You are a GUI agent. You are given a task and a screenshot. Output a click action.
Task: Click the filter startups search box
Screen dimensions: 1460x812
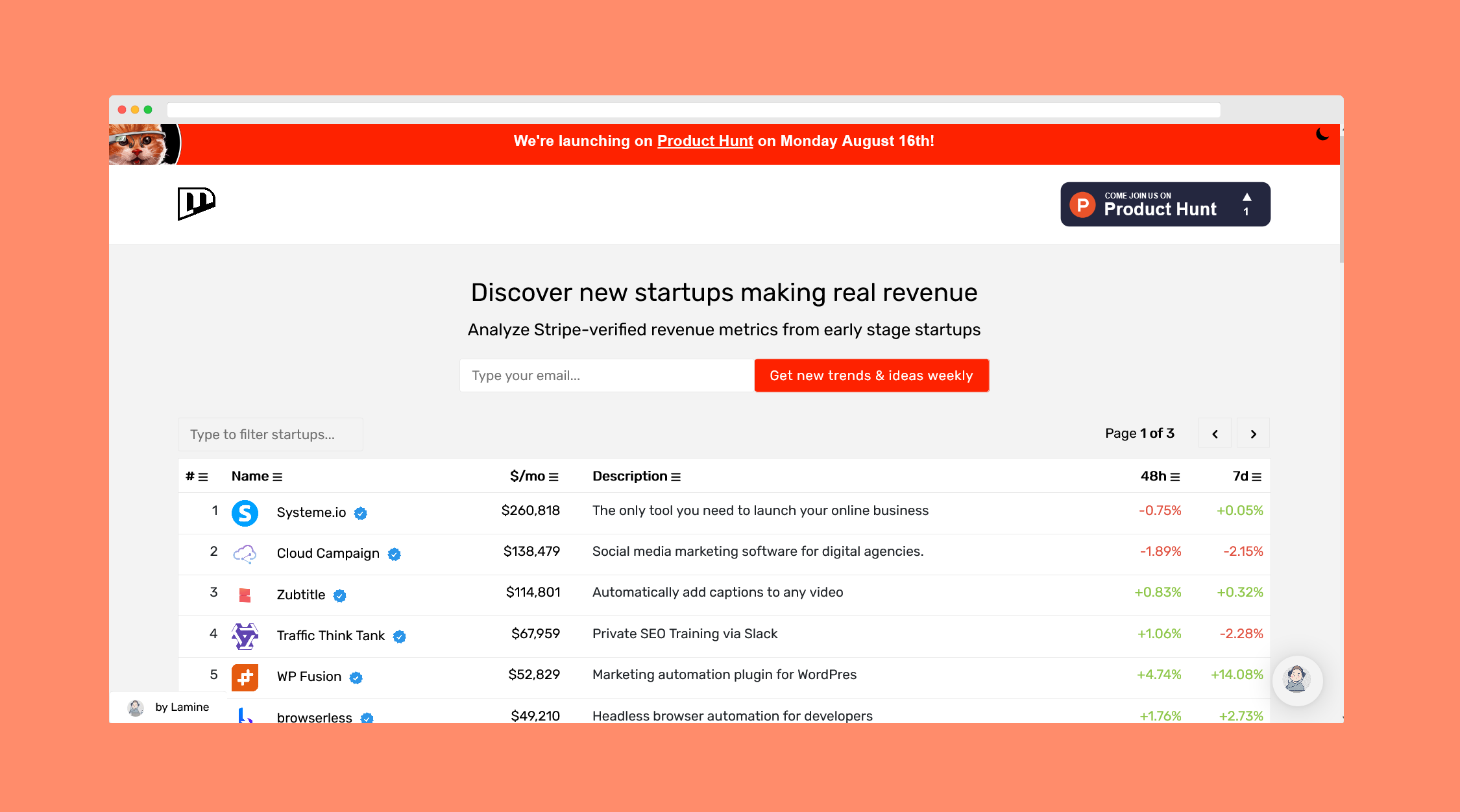coord(270,435)
